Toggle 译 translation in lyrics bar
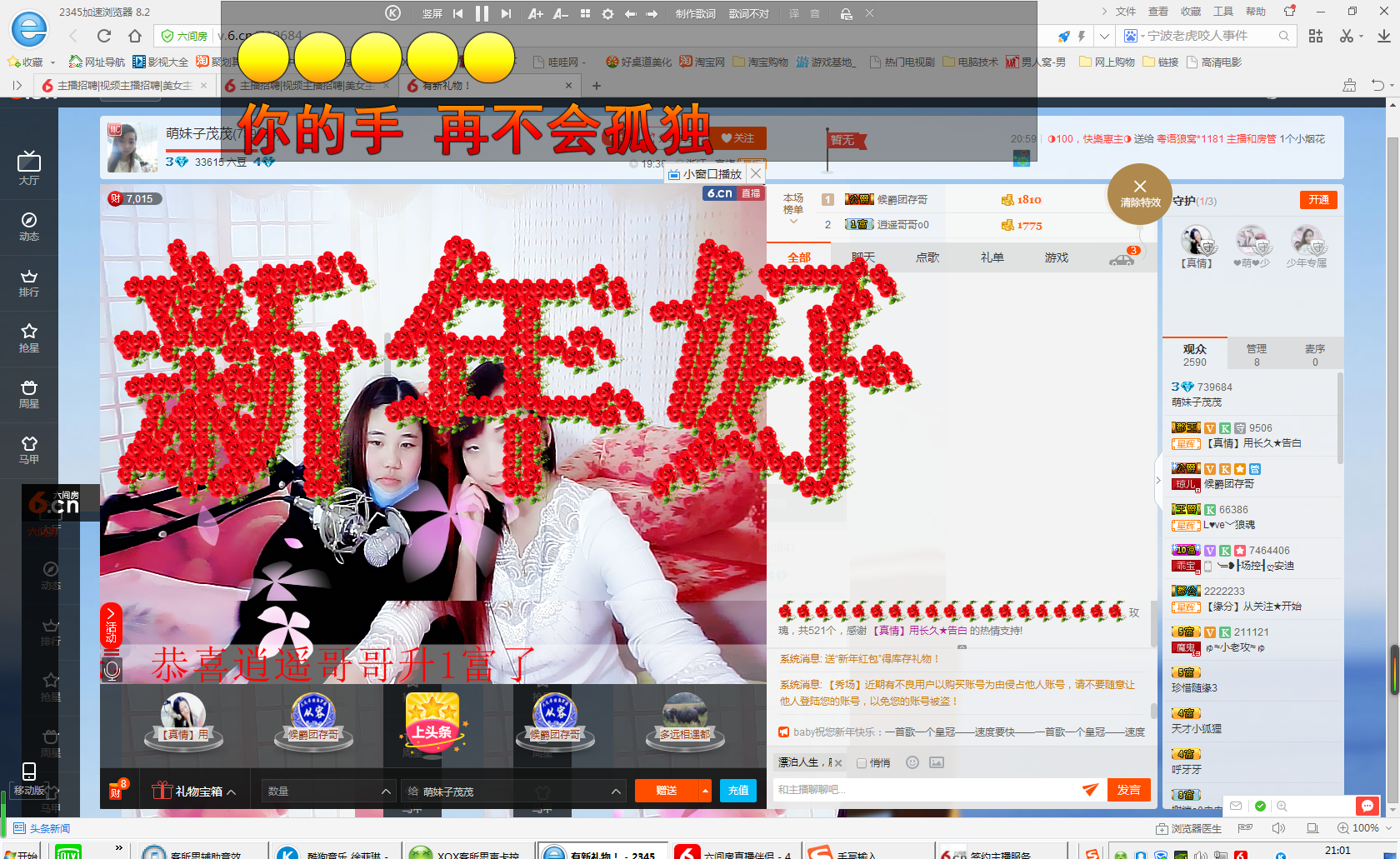The image size is (1400, 859). click(x=793, y=13)
